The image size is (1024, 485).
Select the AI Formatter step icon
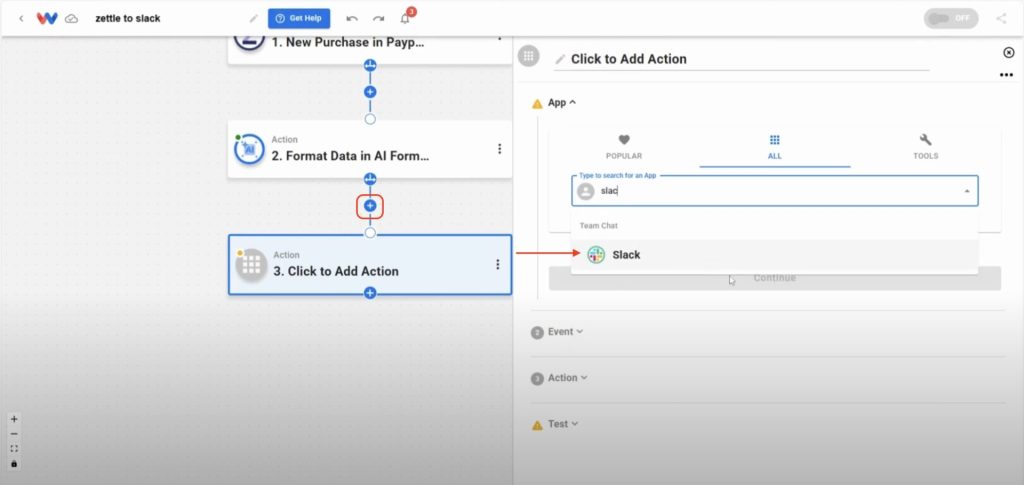(249, 149)
